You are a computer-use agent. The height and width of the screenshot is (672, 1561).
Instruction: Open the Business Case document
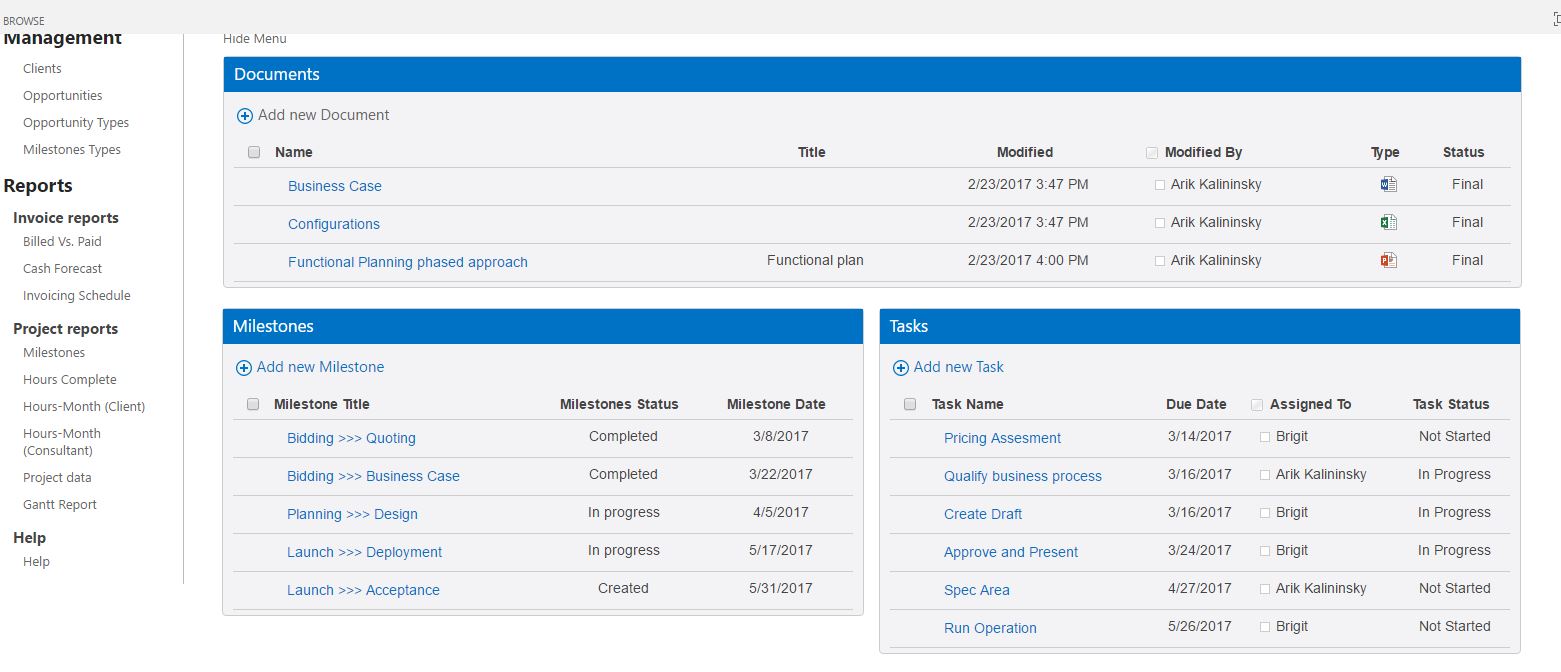pos(335,186)
